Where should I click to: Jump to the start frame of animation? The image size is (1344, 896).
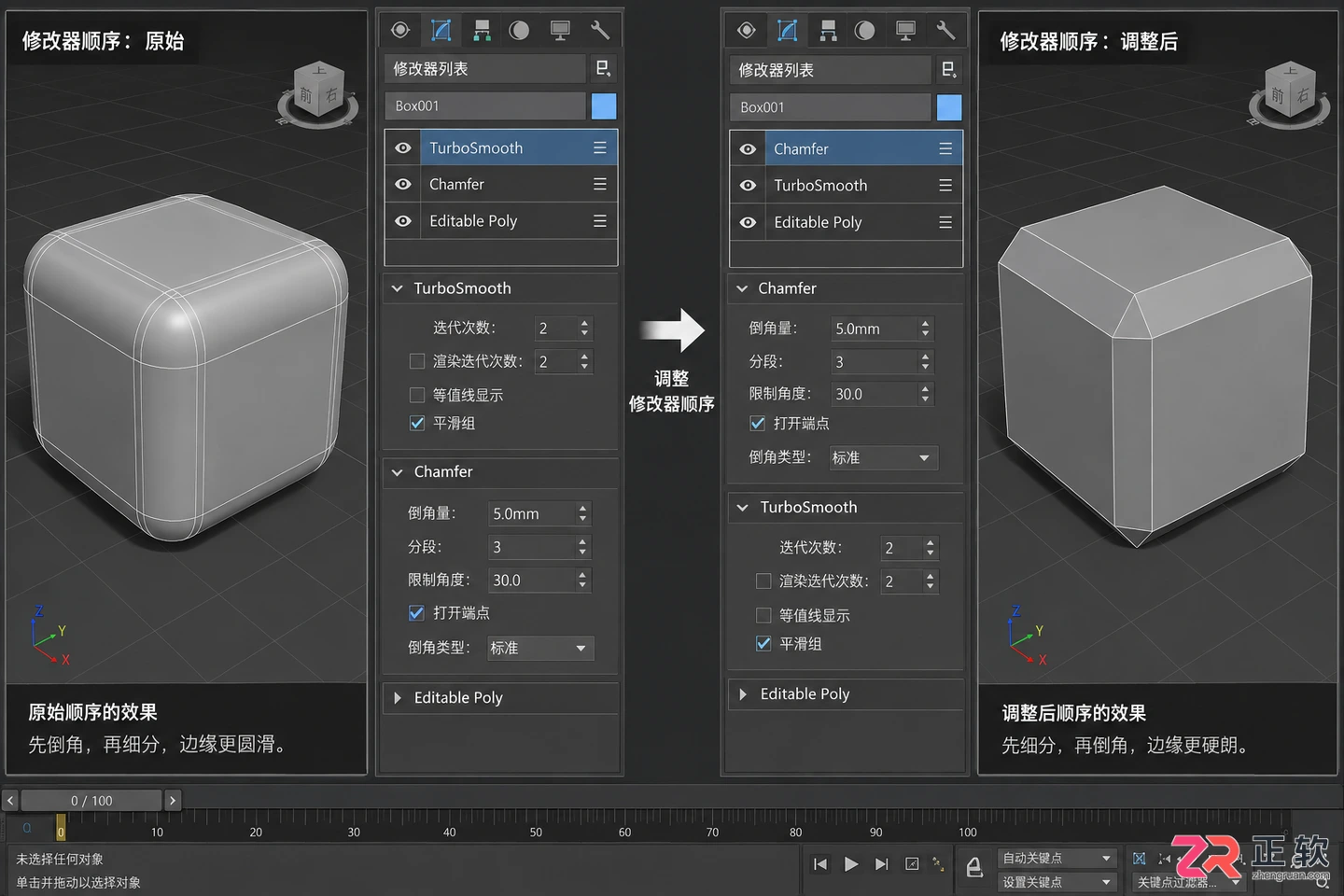(x=820, y=864)
